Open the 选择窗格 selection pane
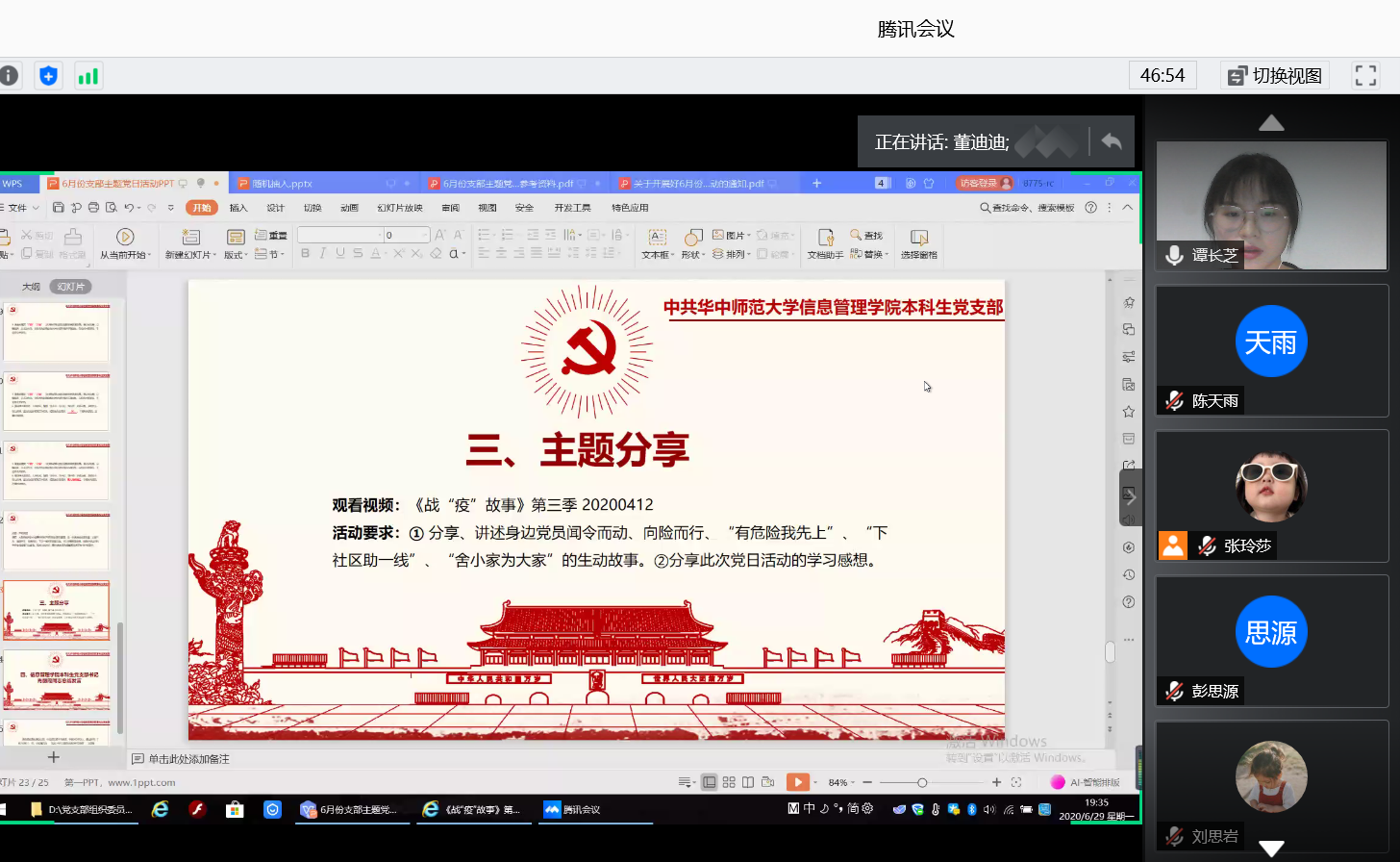Viewport: 1400px width, 862px height. pos(918,244)
